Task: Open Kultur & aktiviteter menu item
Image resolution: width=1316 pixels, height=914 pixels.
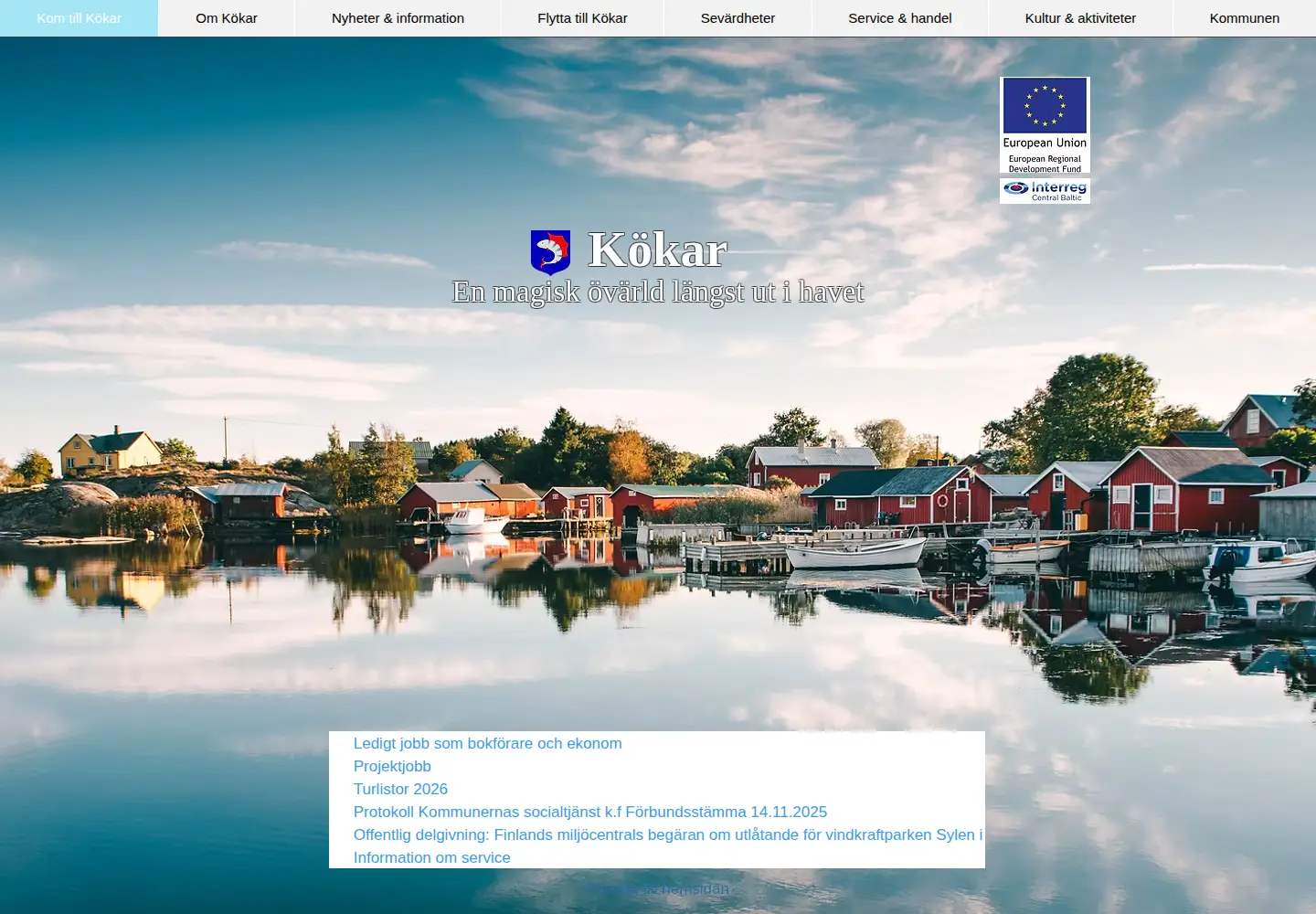Action: pyautogui.click(x=1080, y=18)
